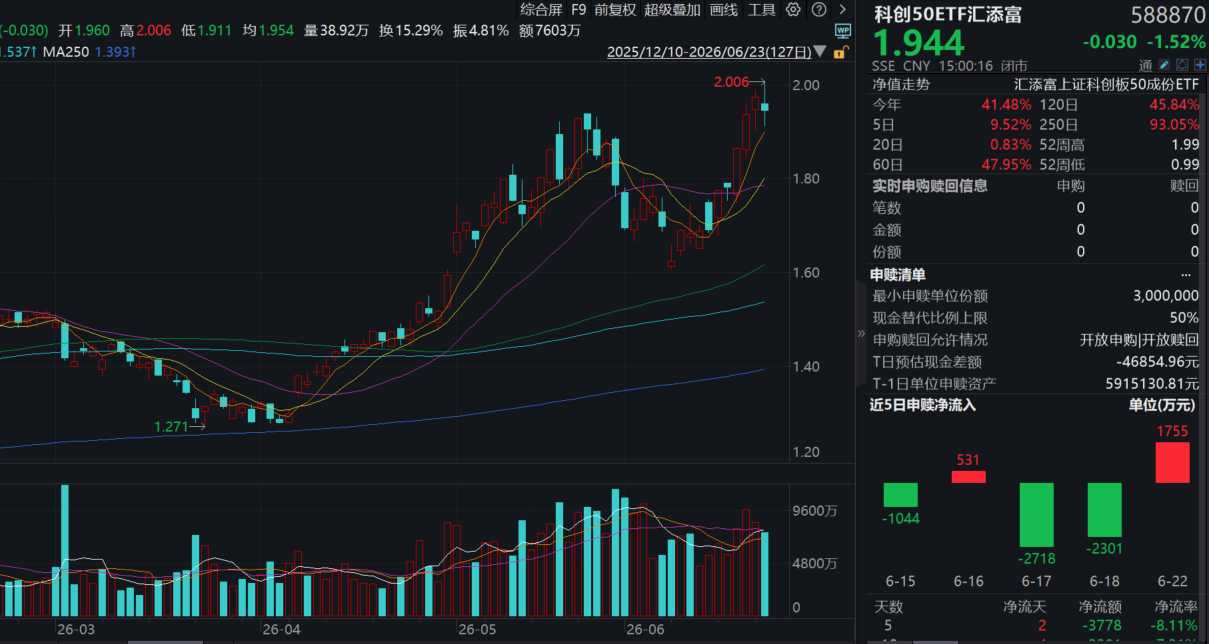Viewport: 1209px width, 644px height.
Task: Open 申赎清单 more options ellipsis
Action: pos(1186,274)
